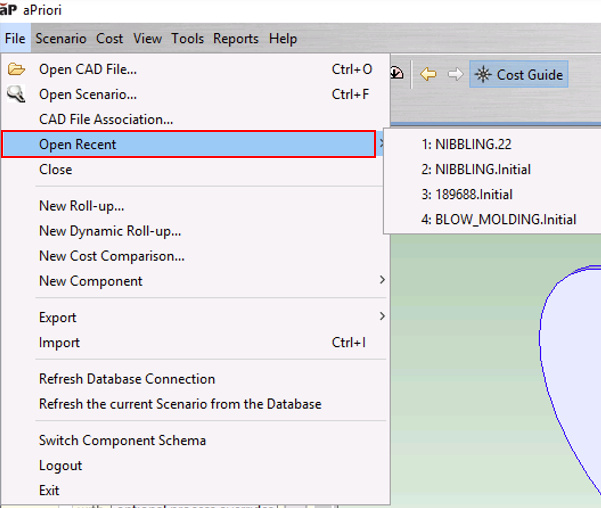This screenshot has height=508, width=601.
Task: Open the Scenario menu
Action: click(x=61, y=38)
